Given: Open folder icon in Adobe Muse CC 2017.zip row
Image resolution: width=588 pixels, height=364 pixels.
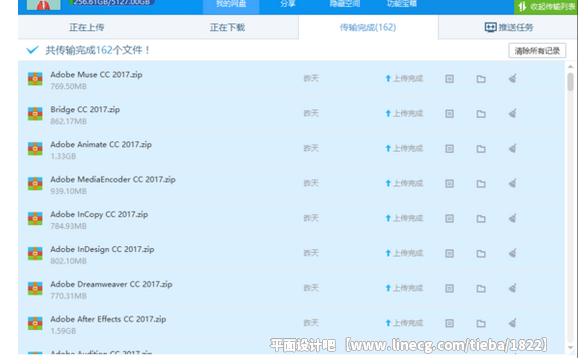Looking at the screenshot, I should coord(481,79).
